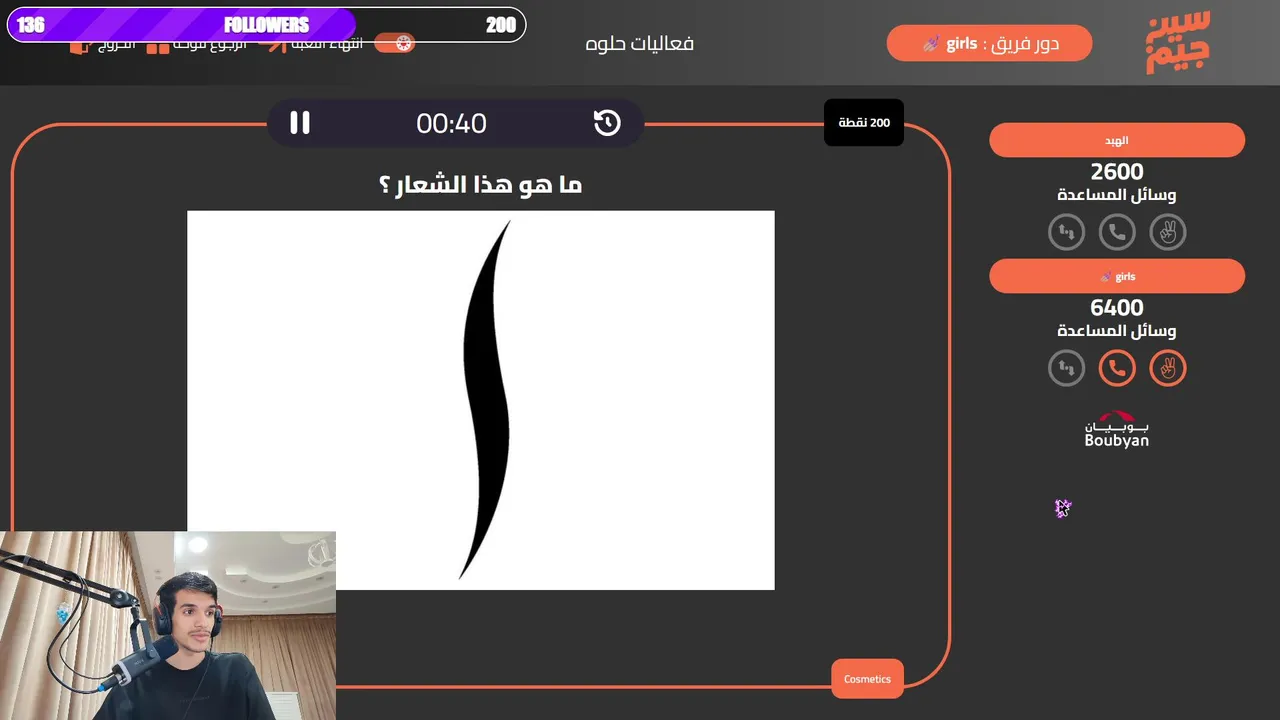Click the 00:40 timer display

pos(451,124)
